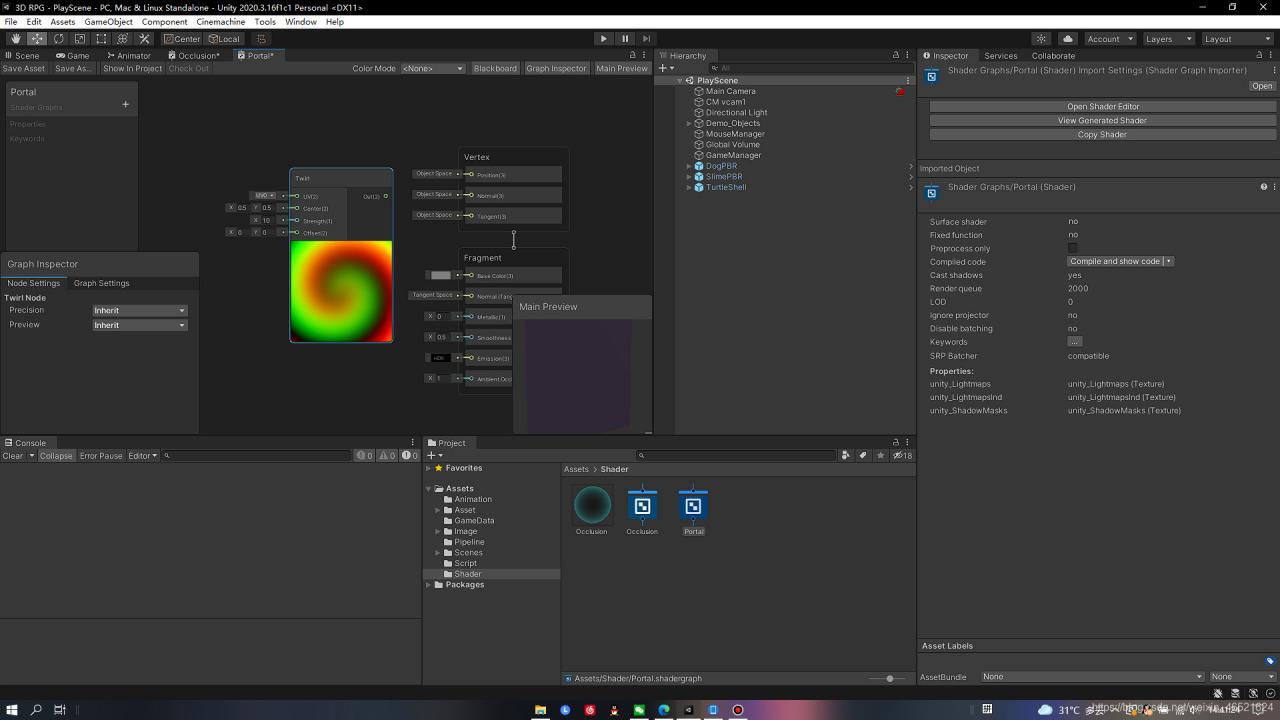Toggle Local handle rotation
Viewport: 1280px width, 720px height.
(x=224, y=39)
